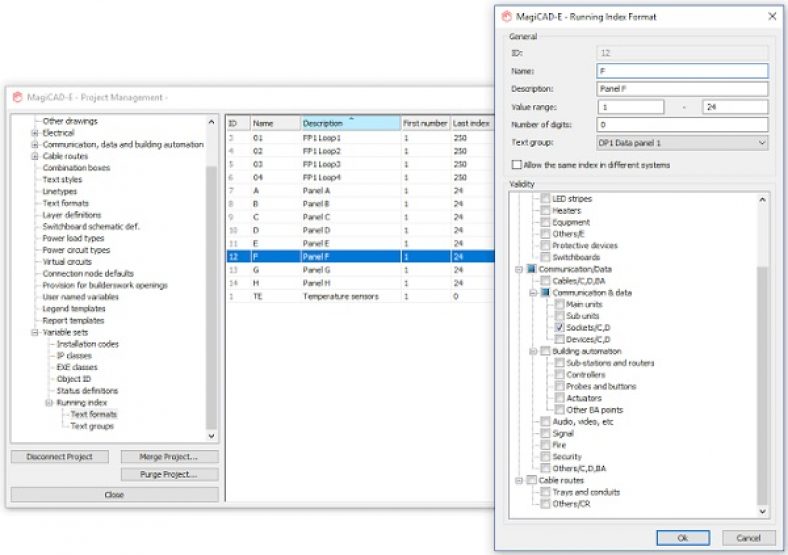Expand Communication, data and building automation node
Viewport: 788px width, 555px height.
pos(35,144)
